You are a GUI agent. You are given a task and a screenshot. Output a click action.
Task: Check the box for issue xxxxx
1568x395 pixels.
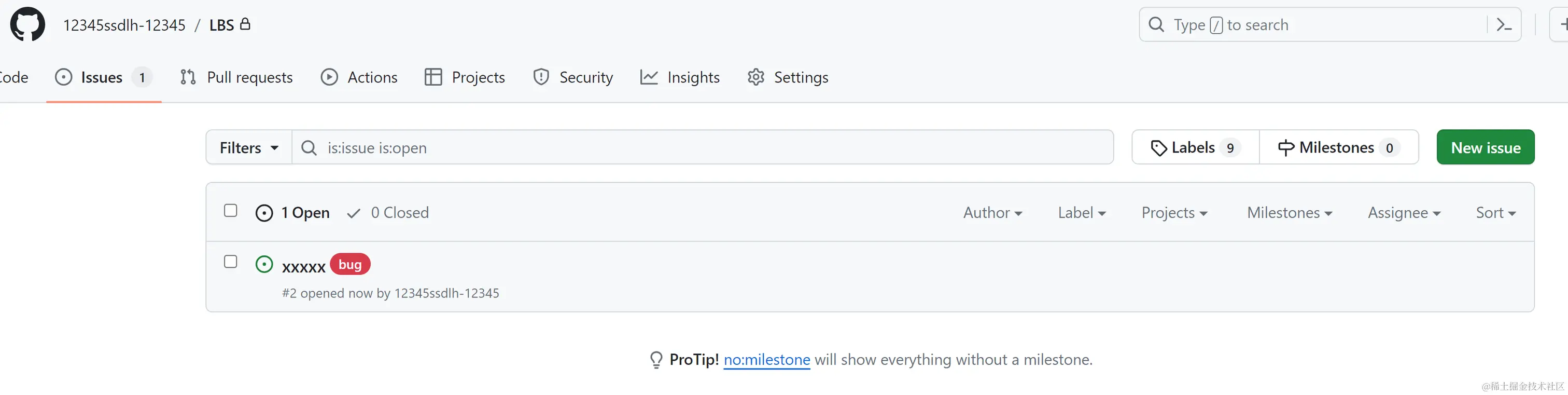pyautogui.click(x=231, y=262)
